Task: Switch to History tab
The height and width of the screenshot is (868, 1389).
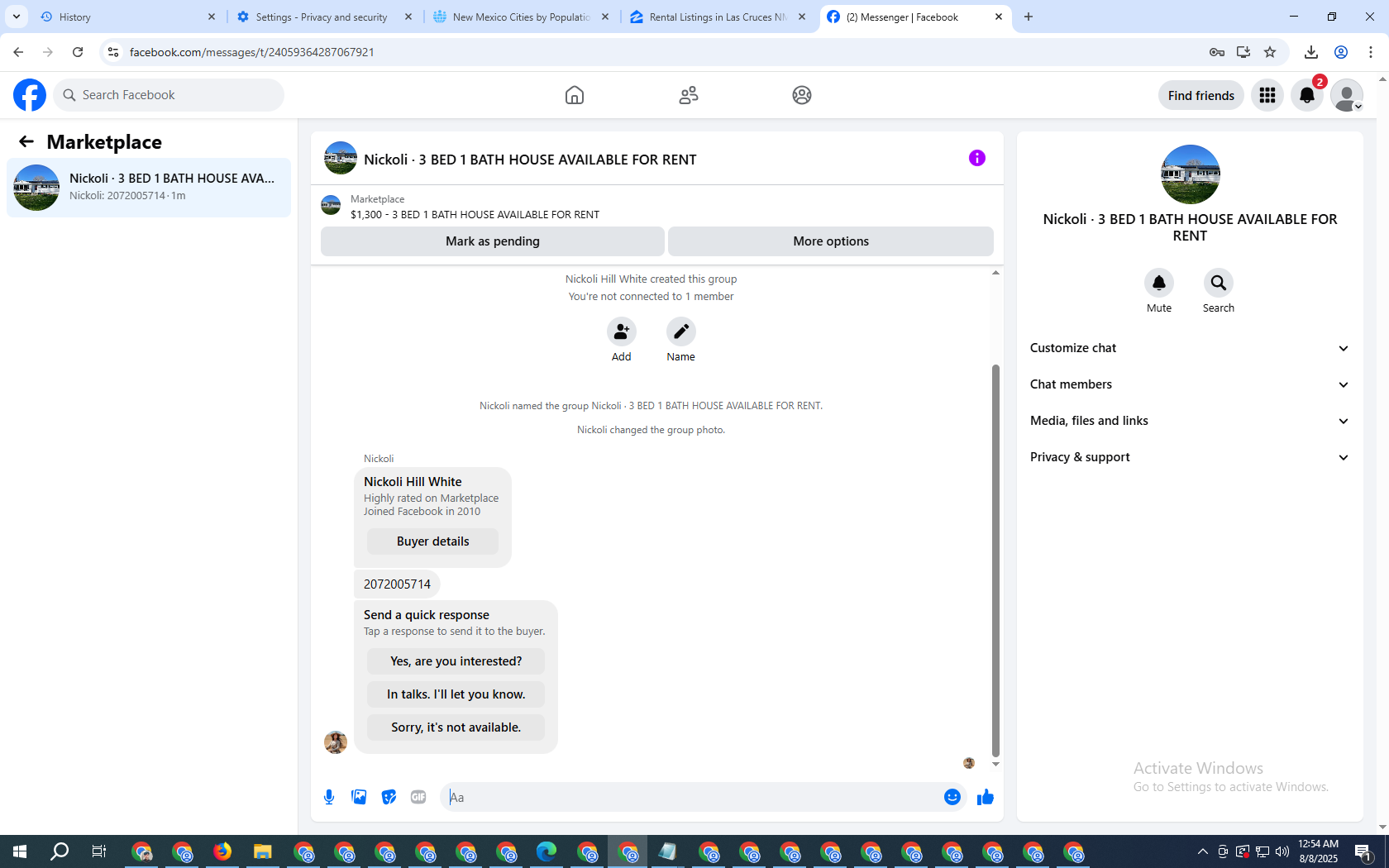Action: (x=128, y=17)
